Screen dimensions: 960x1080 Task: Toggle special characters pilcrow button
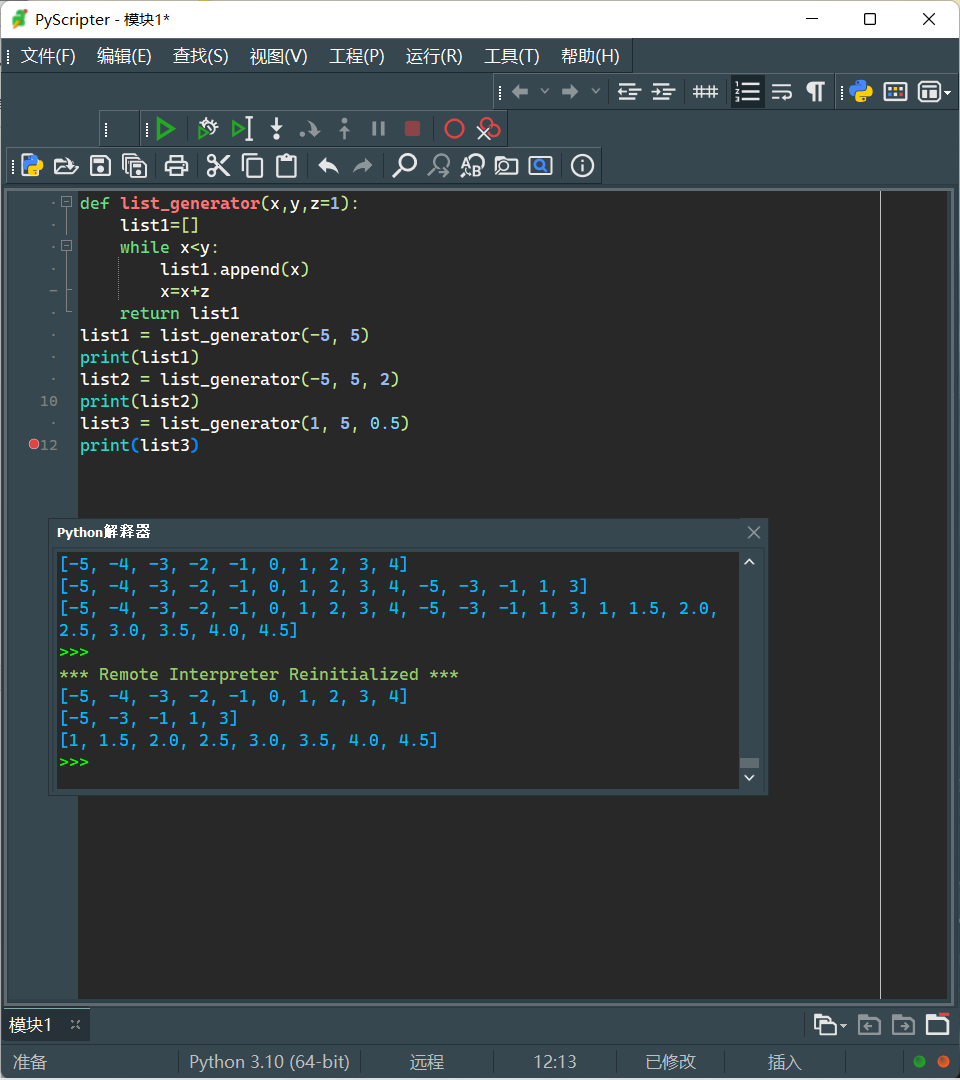click(x=816, y=92)
